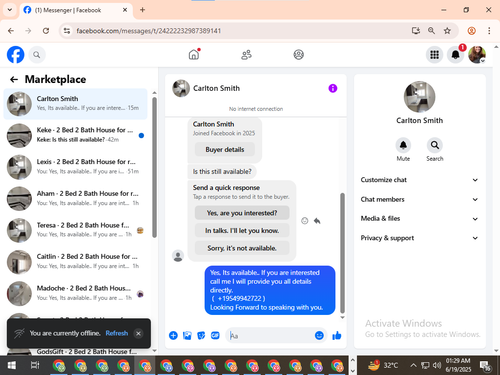500x375 pixels.
Task: Open the taskbar clock and date
Action: [x=458, y=365]
